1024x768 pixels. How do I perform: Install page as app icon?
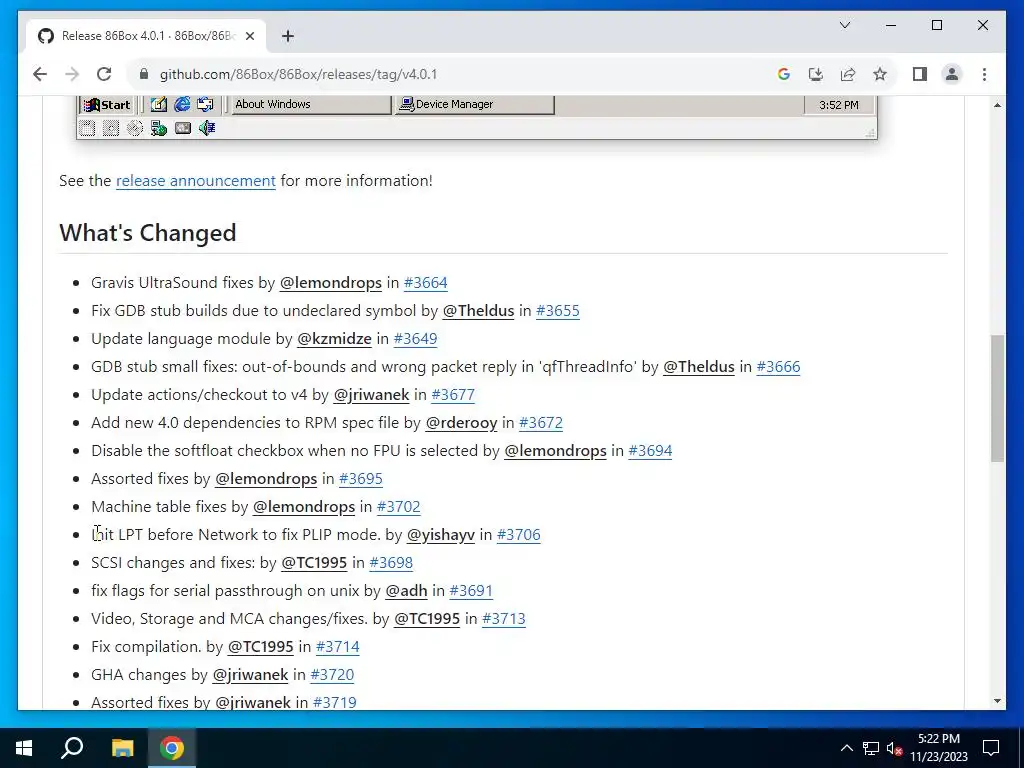coord(816,74)
